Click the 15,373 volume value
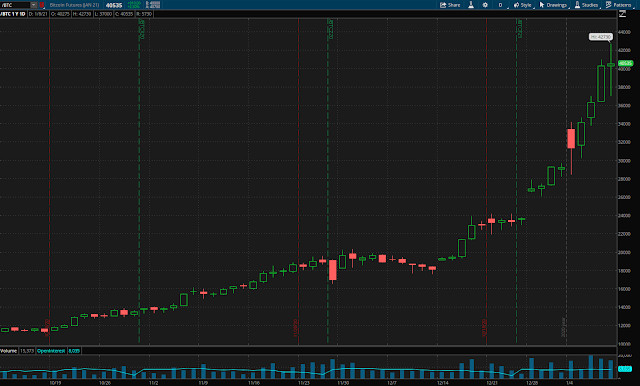Screen dimensions: 640x386 (27, 351)
